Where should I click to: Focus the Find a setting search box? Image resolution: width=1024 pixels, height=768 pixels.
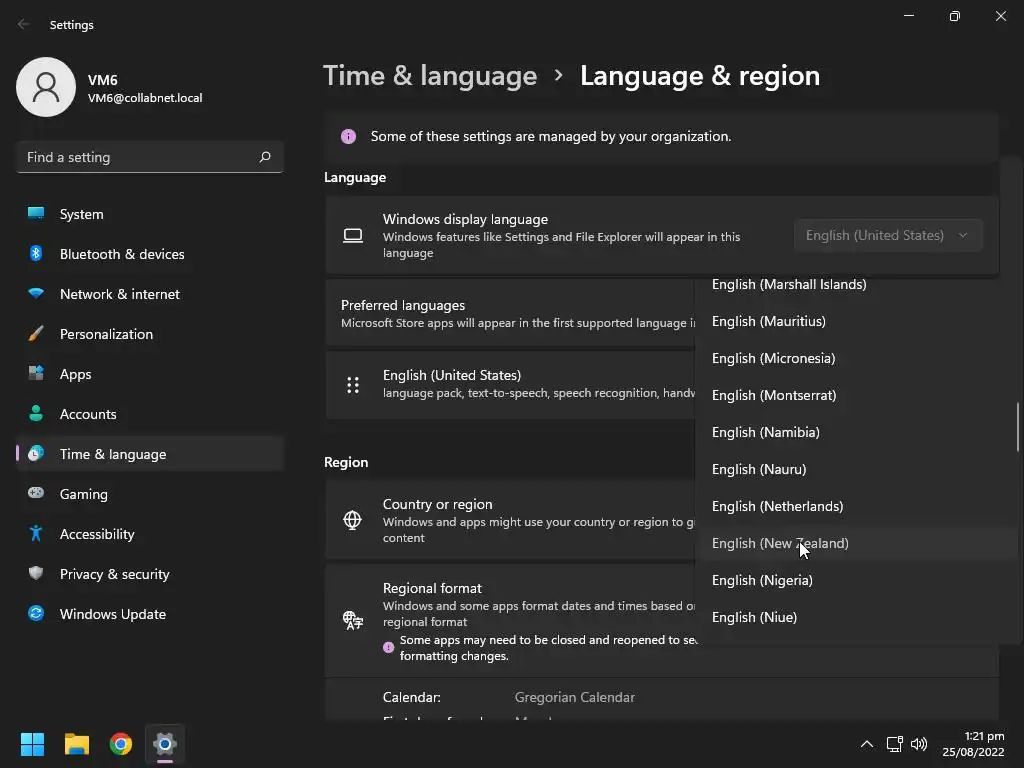(150, 157)
